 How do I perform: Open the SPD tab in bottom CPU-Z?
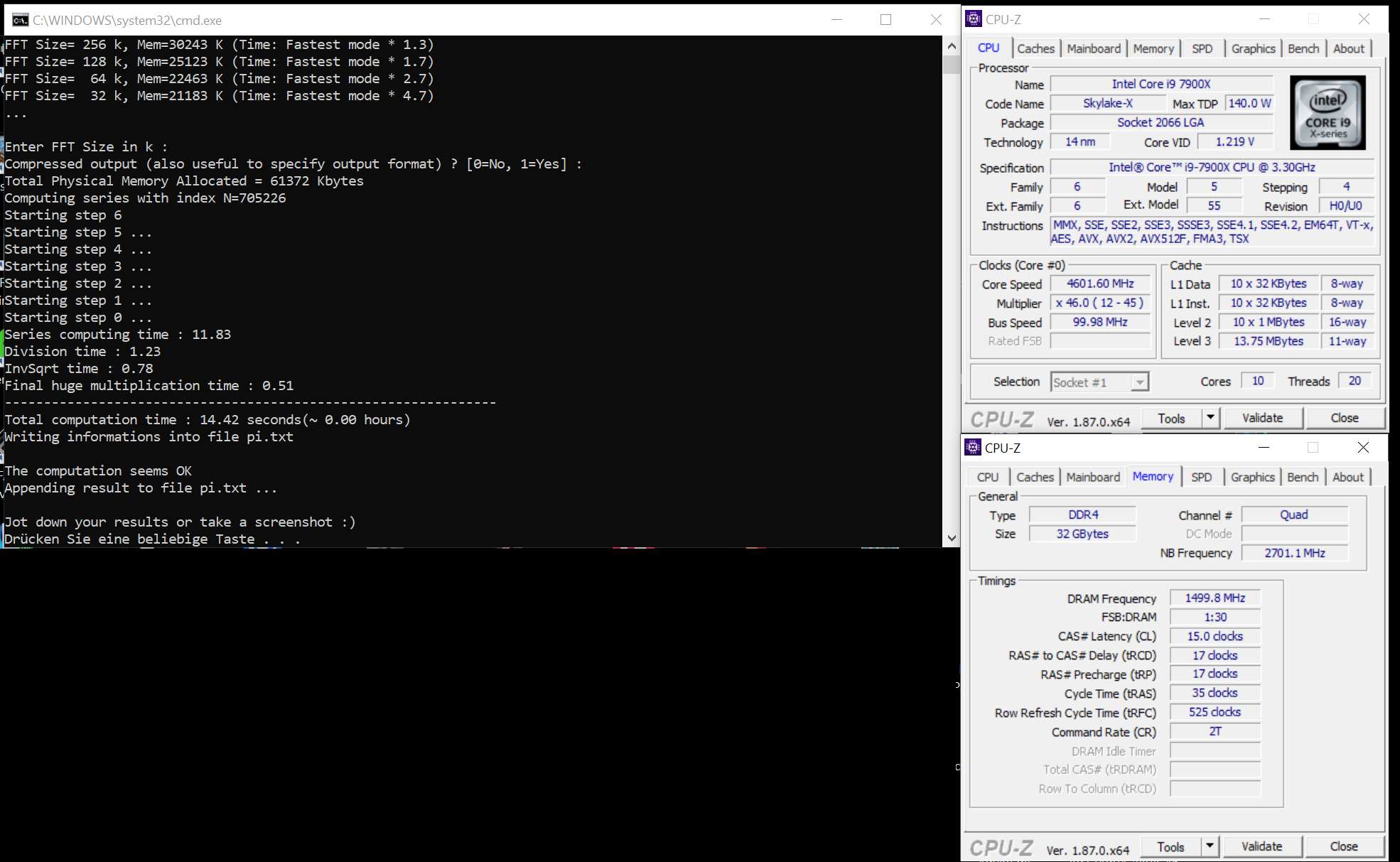click(1202, 477)
